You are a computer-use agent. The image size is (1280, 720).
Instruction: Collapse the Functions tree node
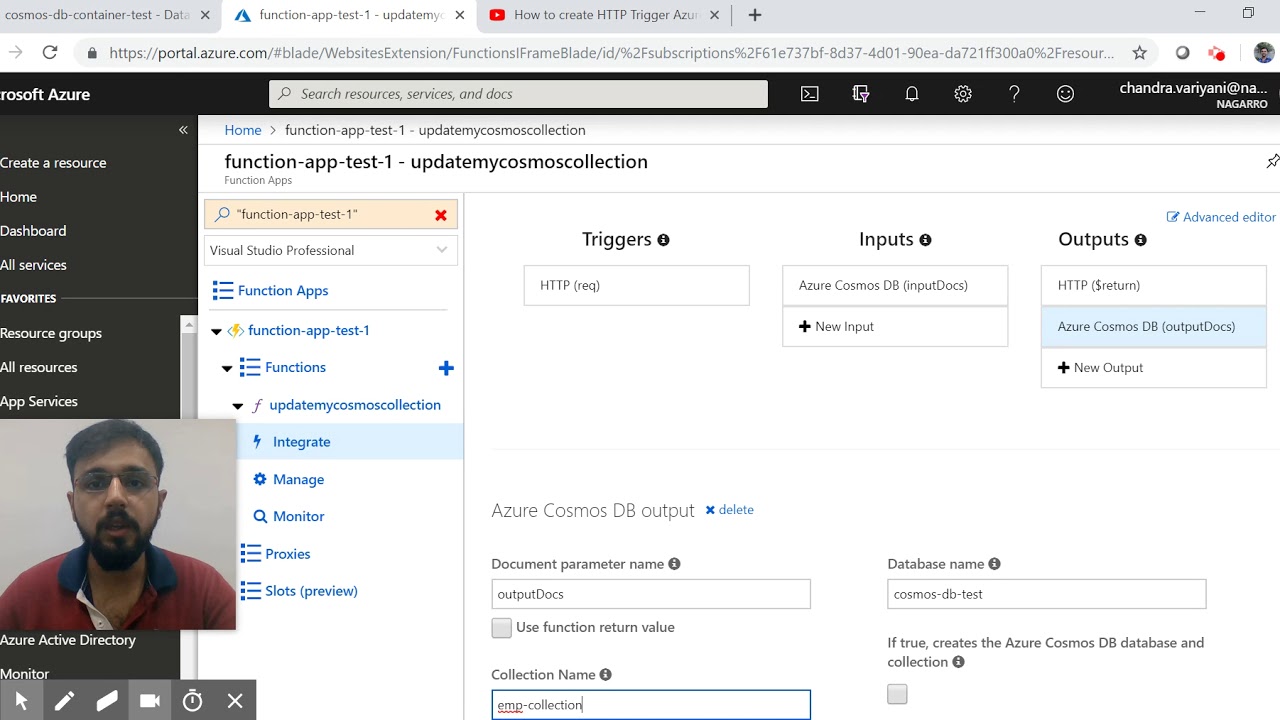227,368
